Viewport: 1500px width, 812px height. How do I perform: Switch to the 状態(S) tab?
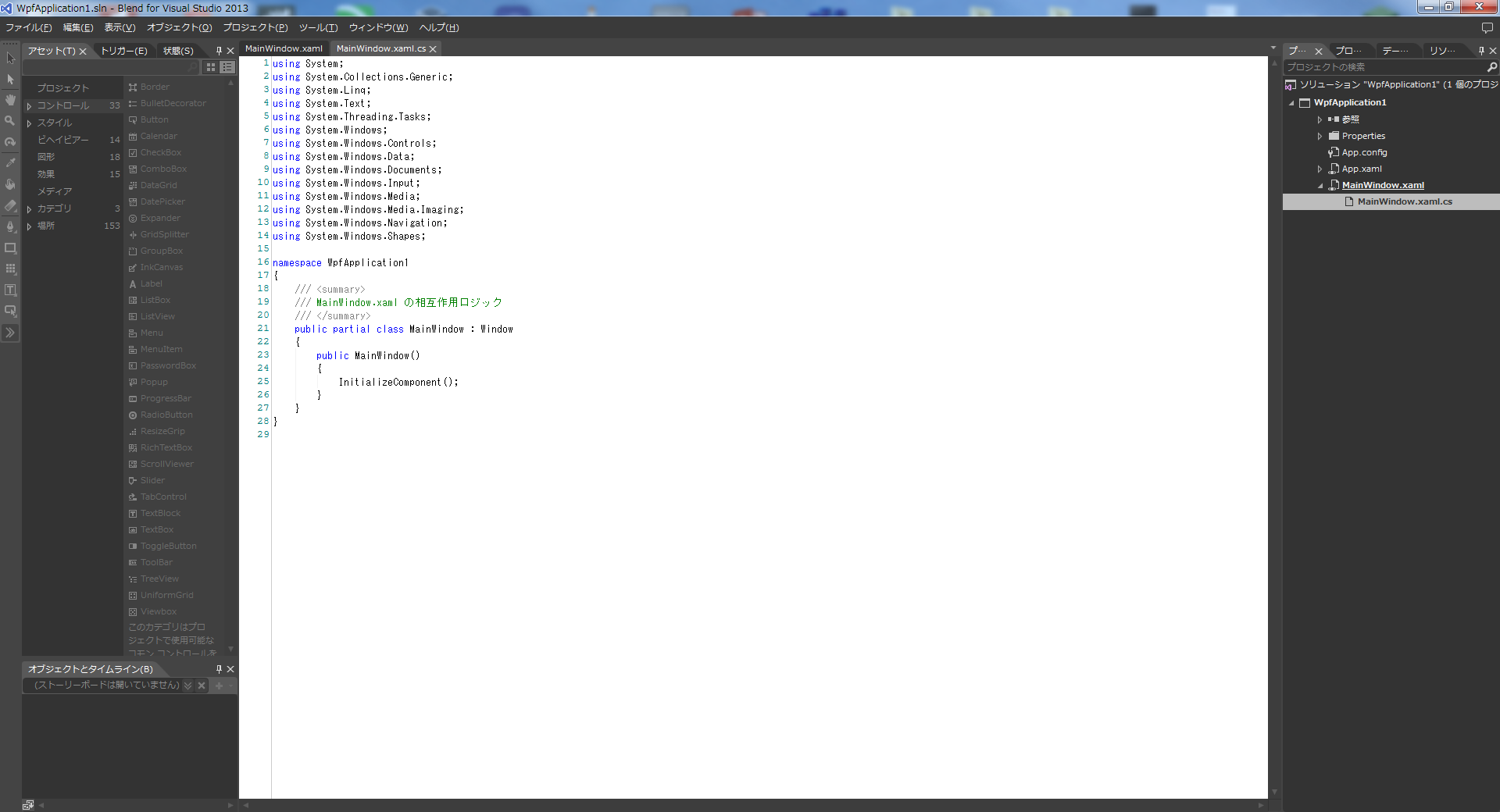(178, 51)
